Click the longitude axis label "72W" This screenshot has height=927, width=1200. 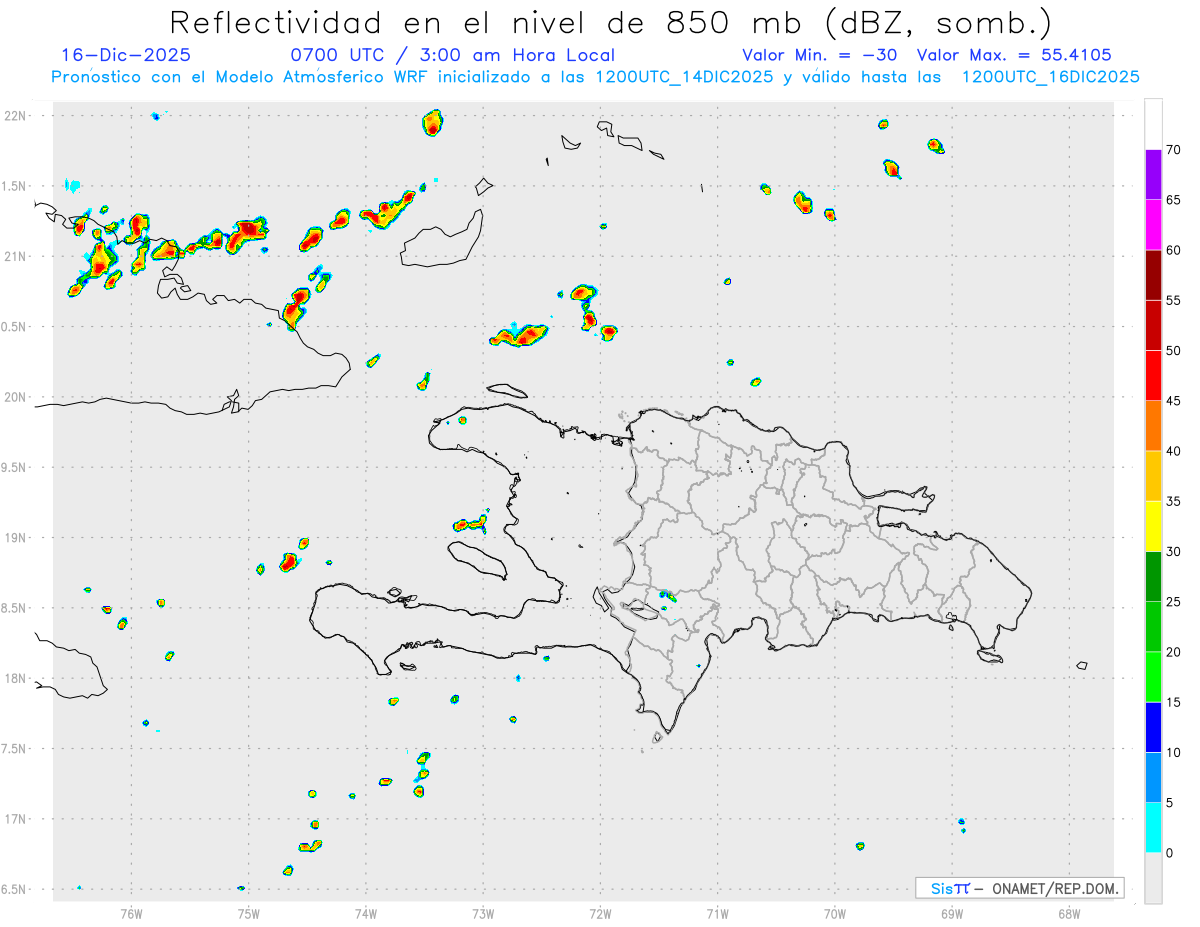coord(600,913)
